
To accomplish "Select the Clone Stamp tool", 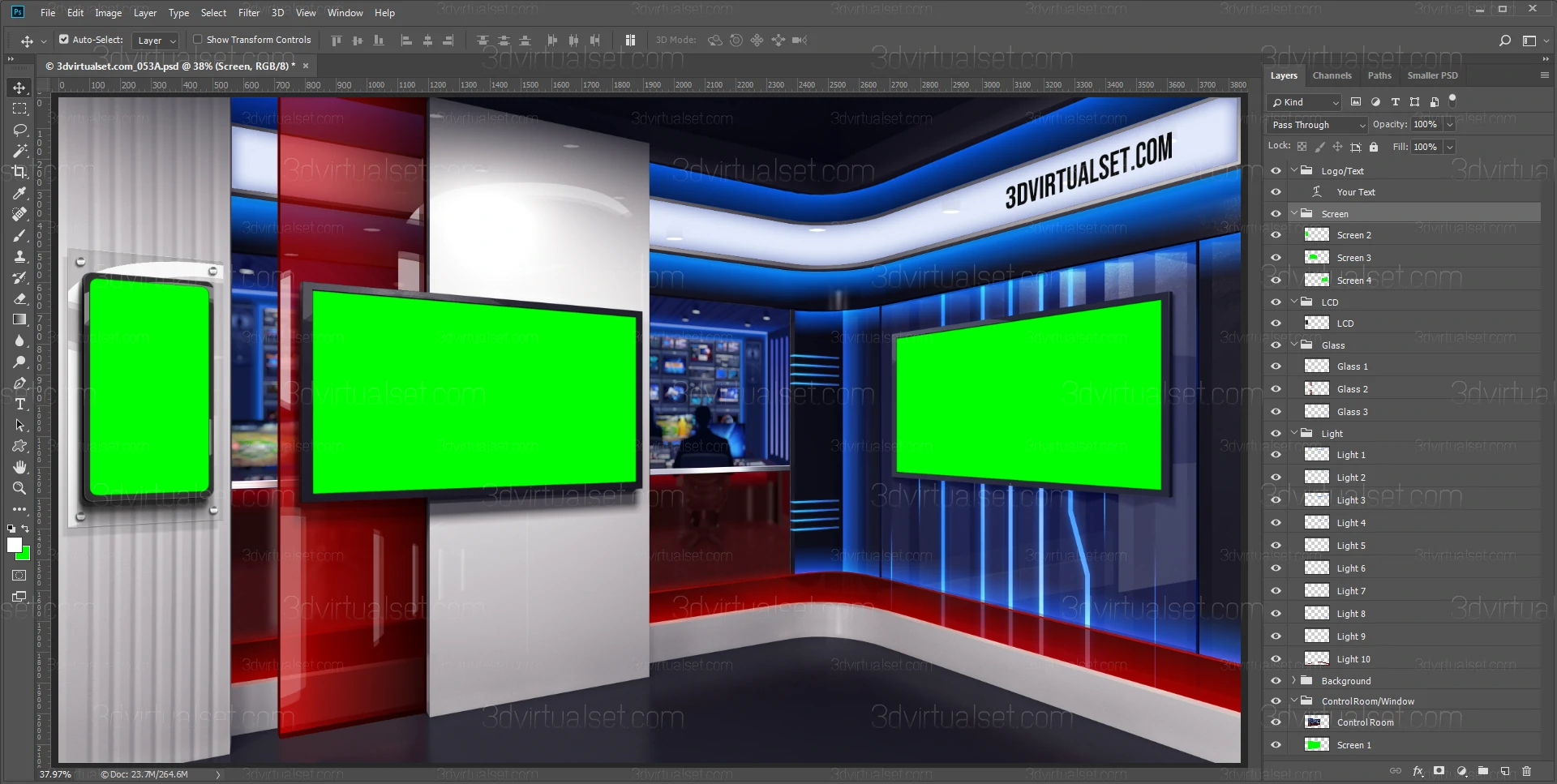I will click(x=19, y=256).
